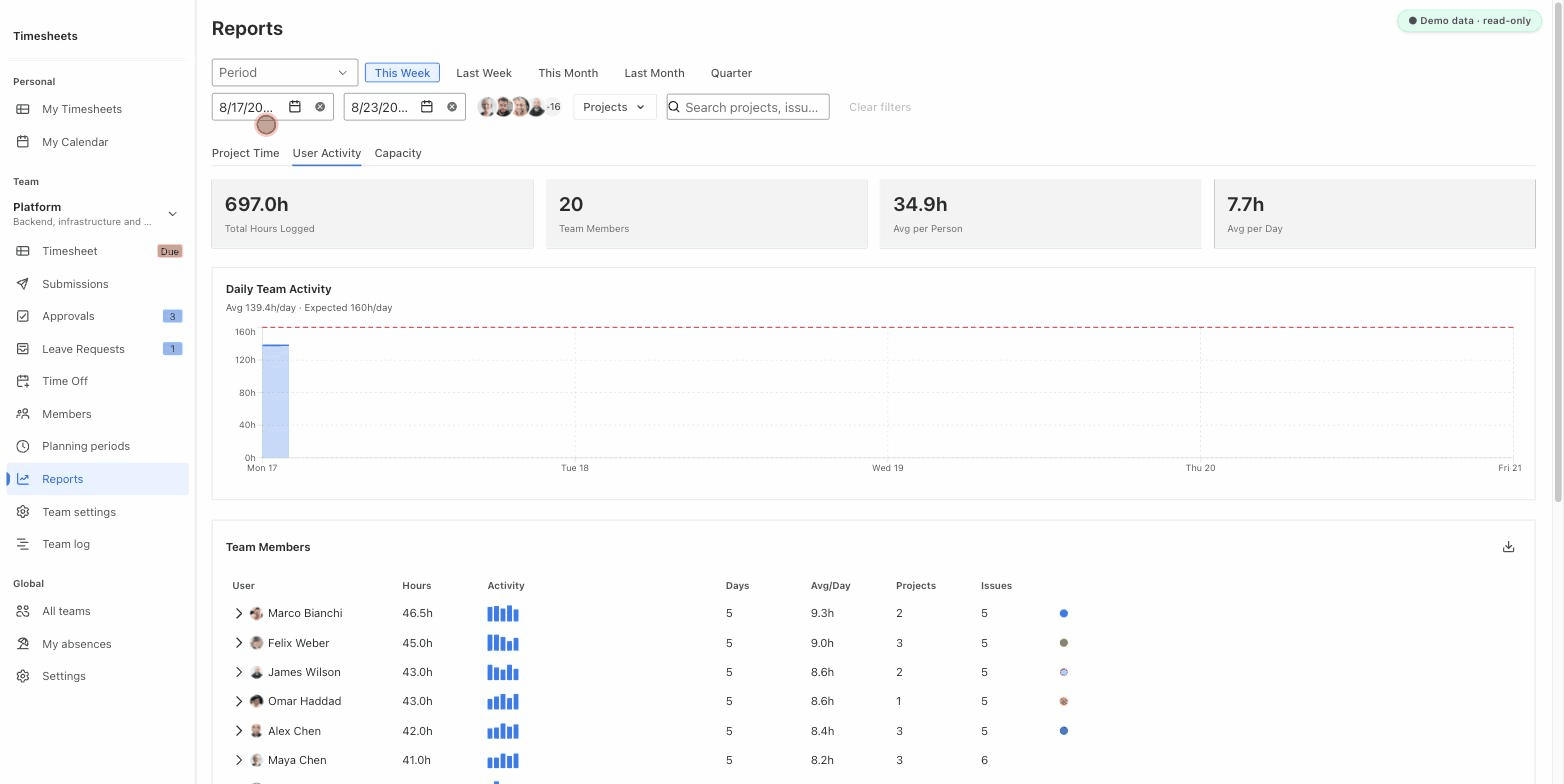Switch to Project Time tab
This screenshot has width=1564, height=784.
245,153
